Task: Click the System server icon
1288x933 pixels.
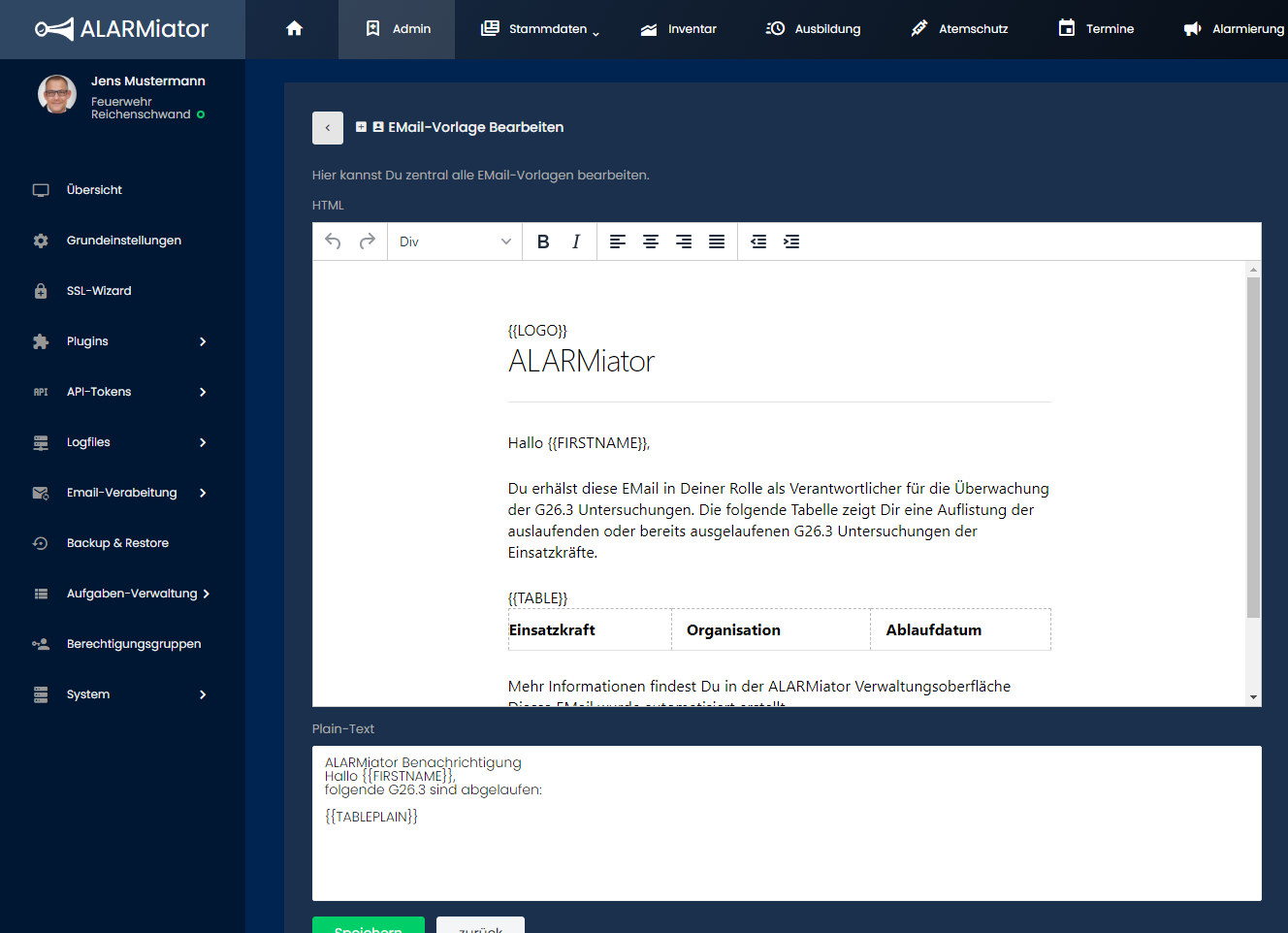Action: click(x=41, y=694)
